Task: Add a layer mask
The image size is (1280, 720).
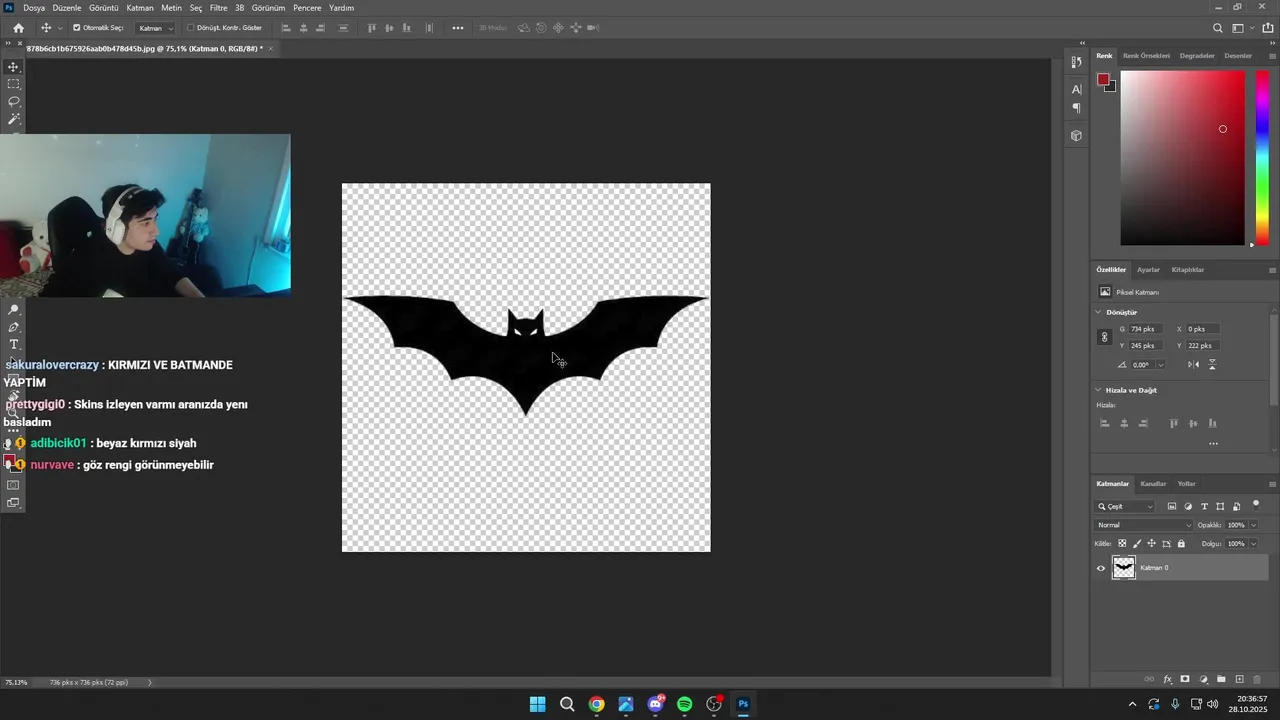Action: tap(1185, 679)
